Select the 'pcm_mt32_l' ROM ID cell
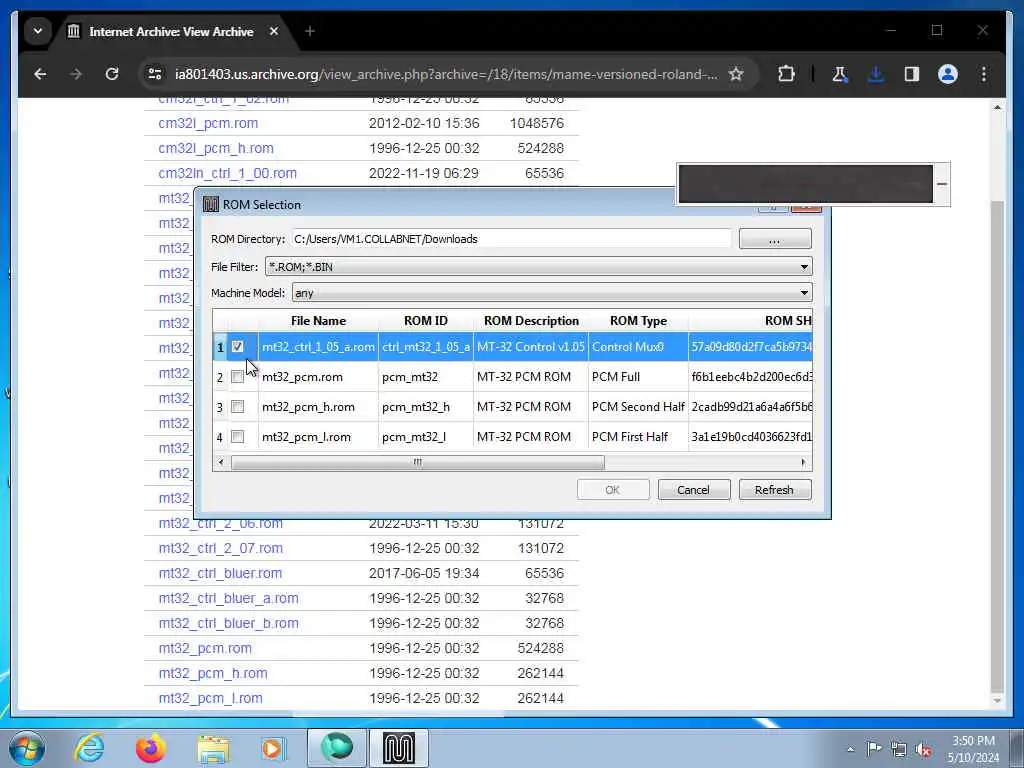 click(426, 437)
